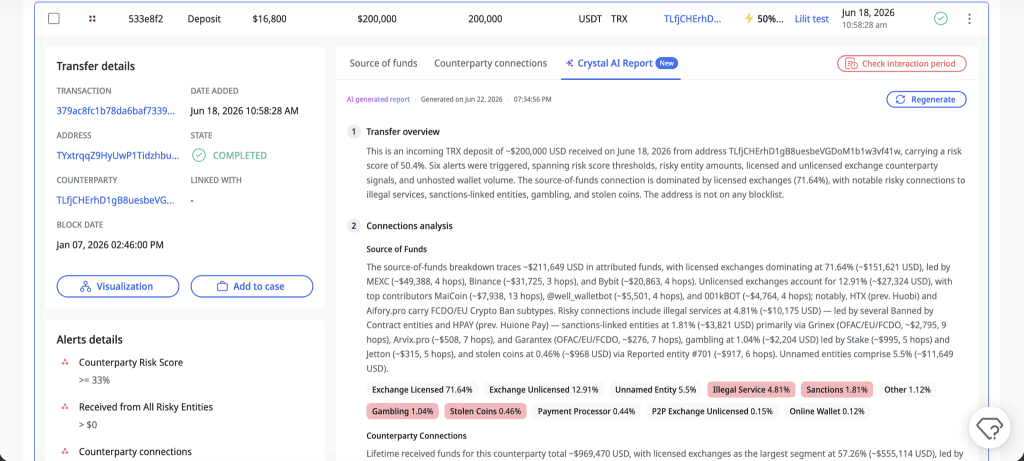
Task: Click the TRX network cell
Action: pyautogui.click(x=619, y=19)
